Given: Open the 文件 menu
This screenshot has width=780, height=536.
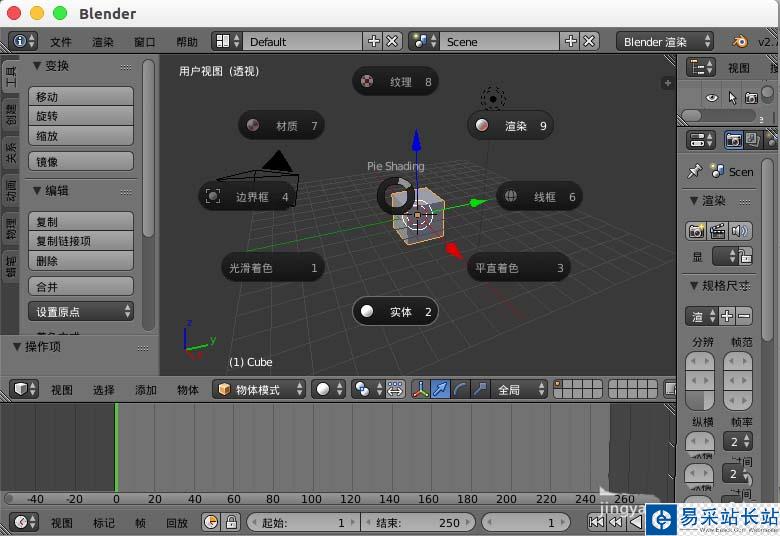Looking at the screenshot, I should pyautogui.click(x=61, y=42).
